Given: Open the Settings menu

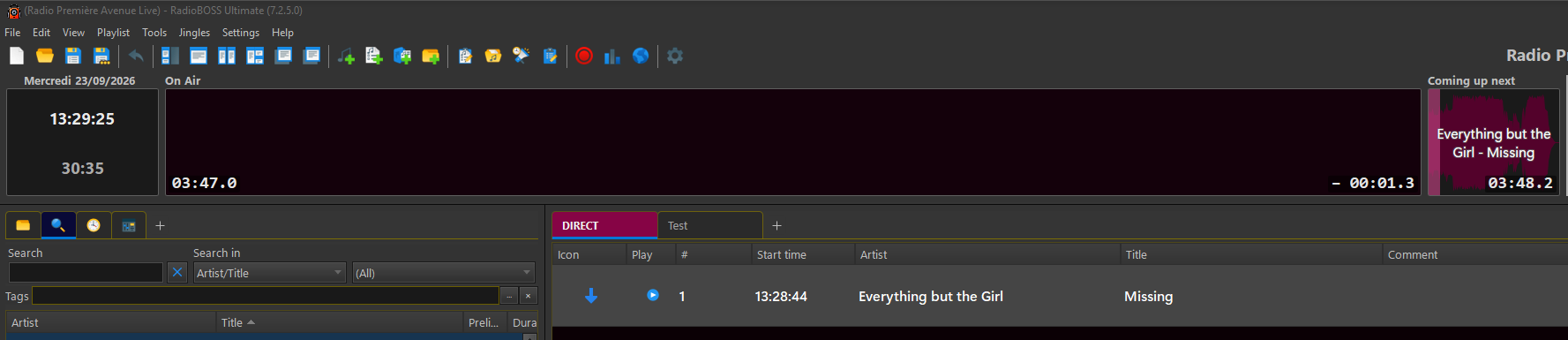Looking at the screenshot, I should pyautogui.click(x=241, y=33).
